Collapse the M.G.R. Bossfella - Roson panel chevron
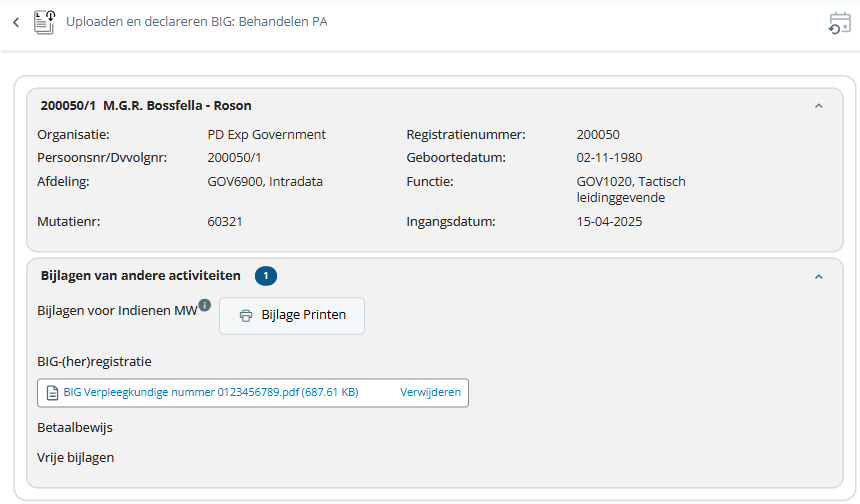 [819, 105]
